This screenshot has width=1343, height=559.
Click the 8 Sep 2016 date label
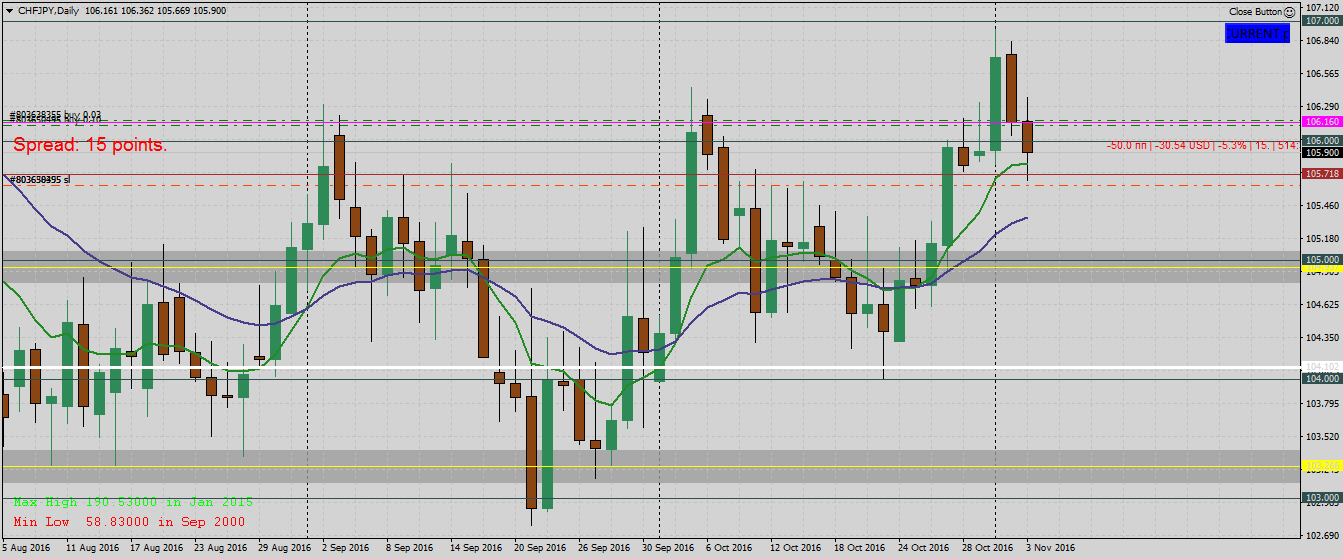point(408,548)
